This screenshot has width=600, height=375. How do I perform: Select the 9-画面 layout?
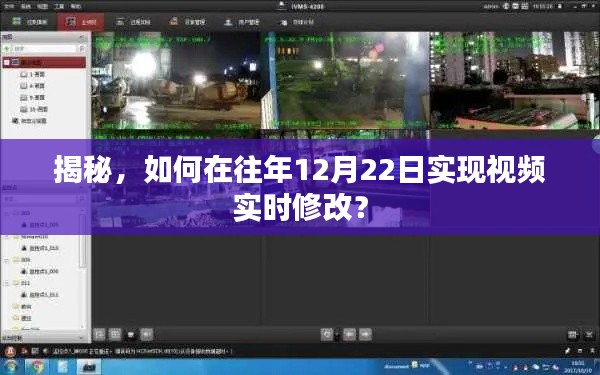(x=33, y=98)
